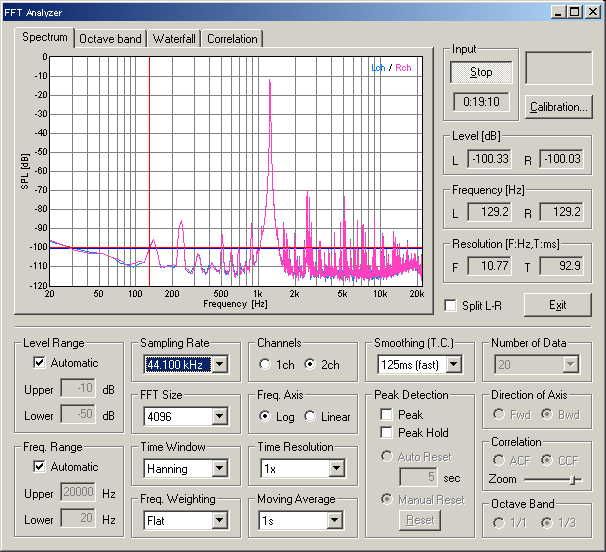The image size is (606, 552).
Task: Enable the Split L-R checkbox
Action: tap(451, 305)
